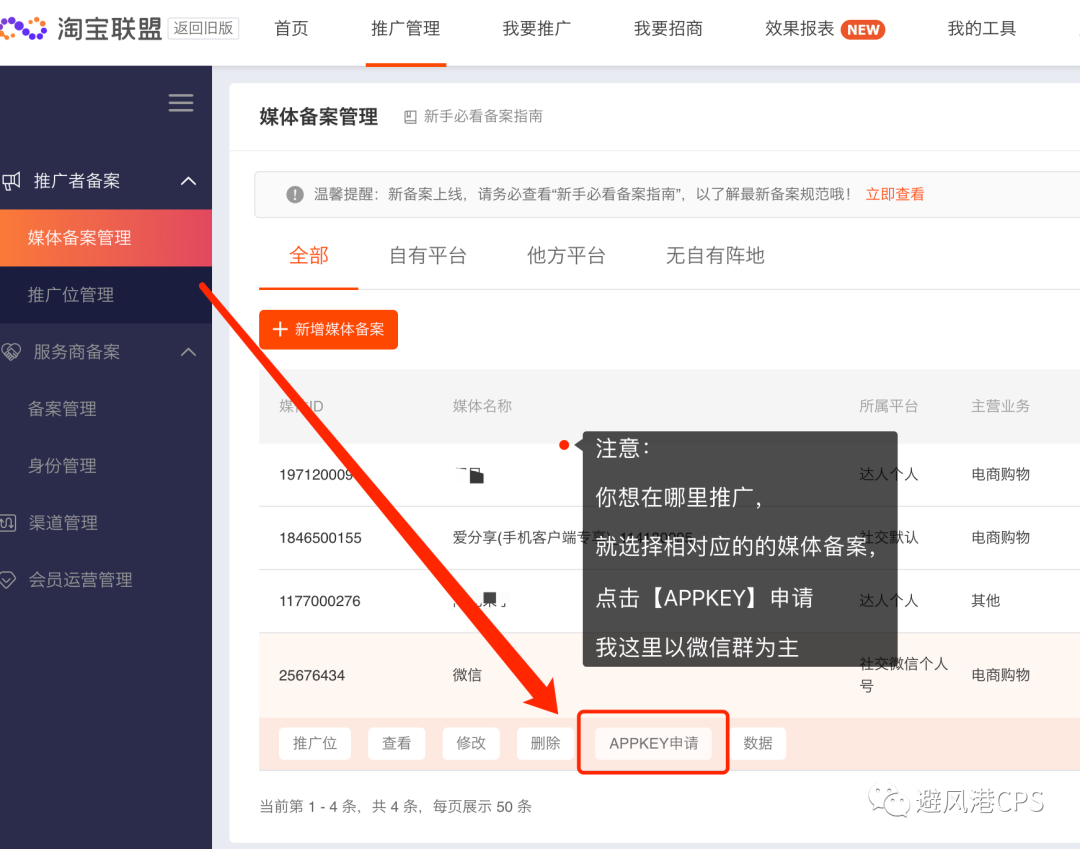Open 推广管理 in the top navigation

406,29
